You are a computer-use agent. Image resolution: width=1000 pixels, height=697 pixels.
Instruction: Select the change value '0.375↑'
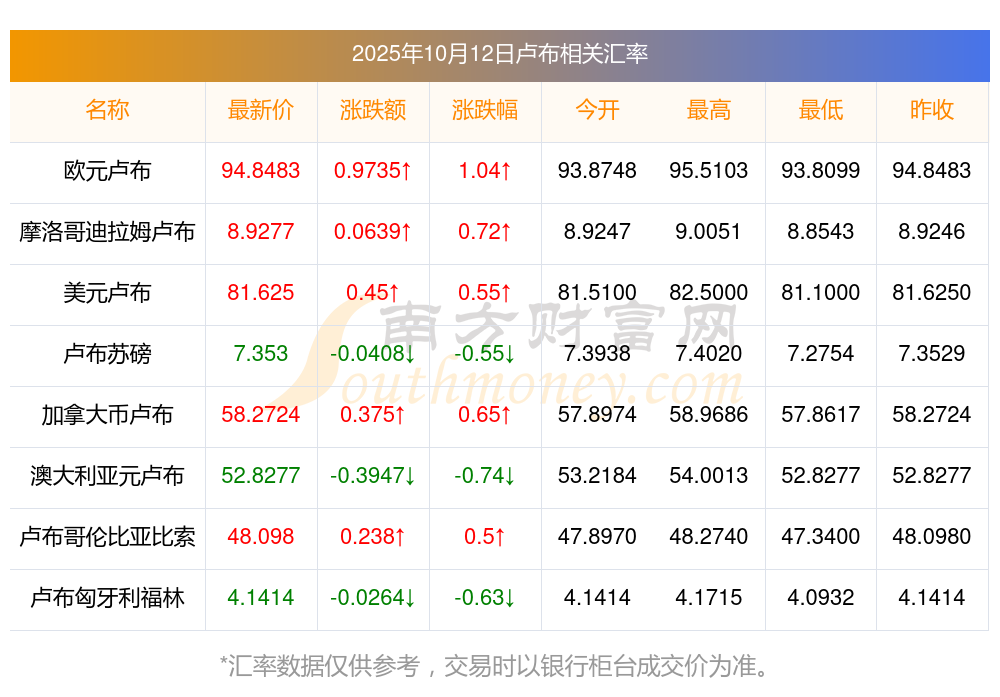(x=372, y=414)
